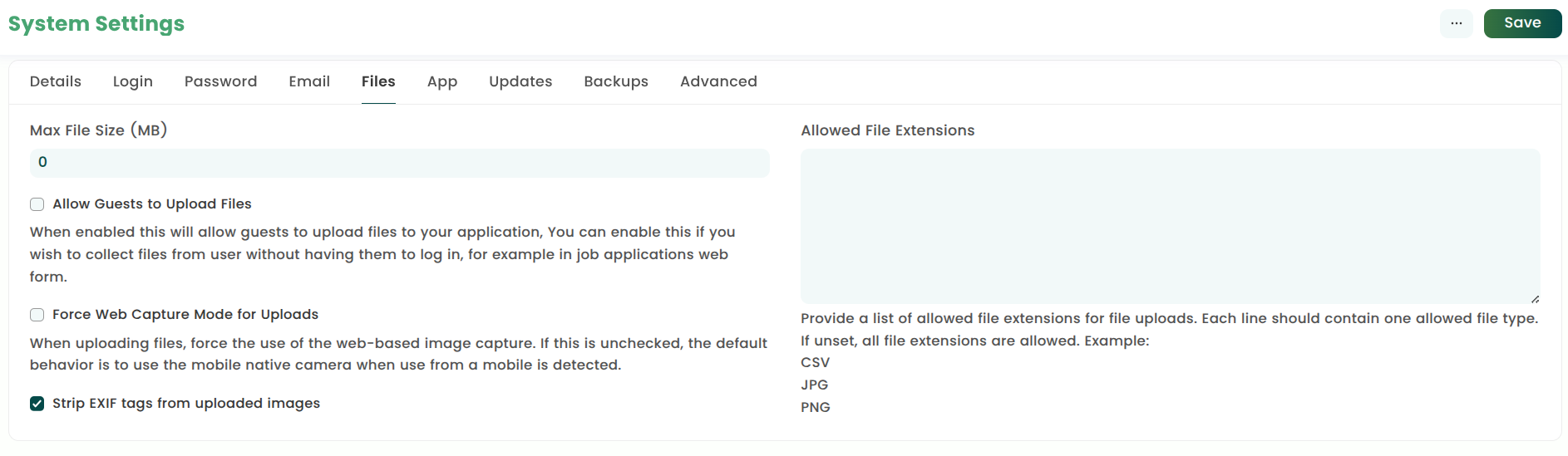The image size is (1568, 456).
Task: Switch to the App tab
Action: [x=442, y=81]
